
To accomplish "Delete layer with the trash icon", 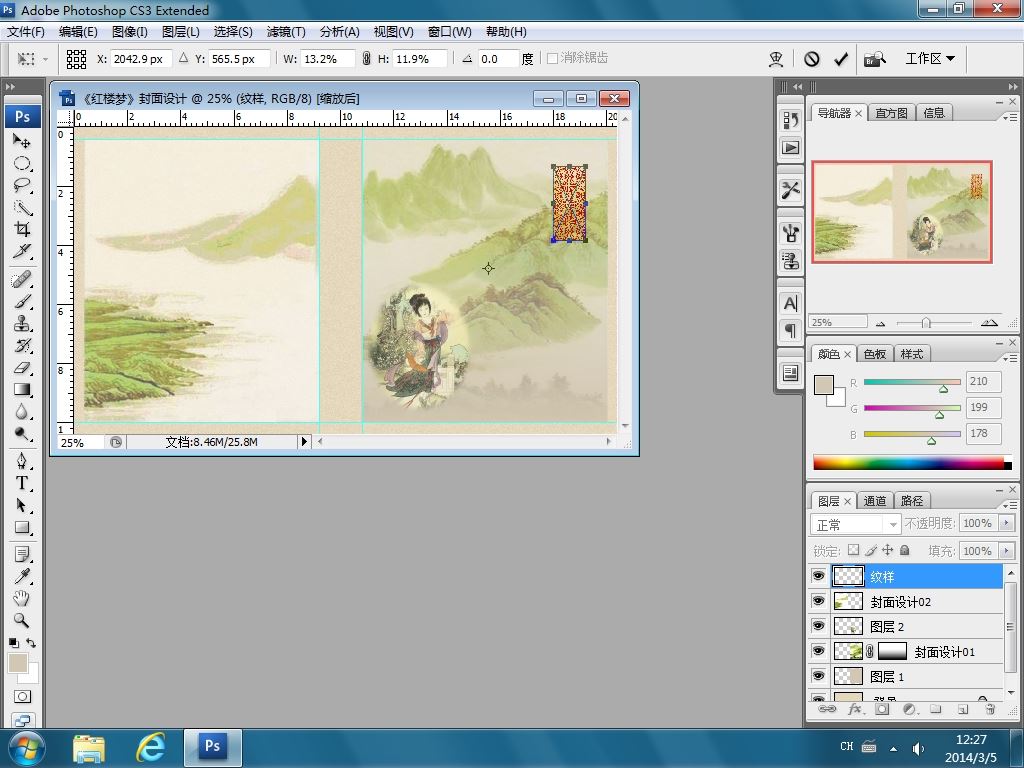I will (989, 709).
